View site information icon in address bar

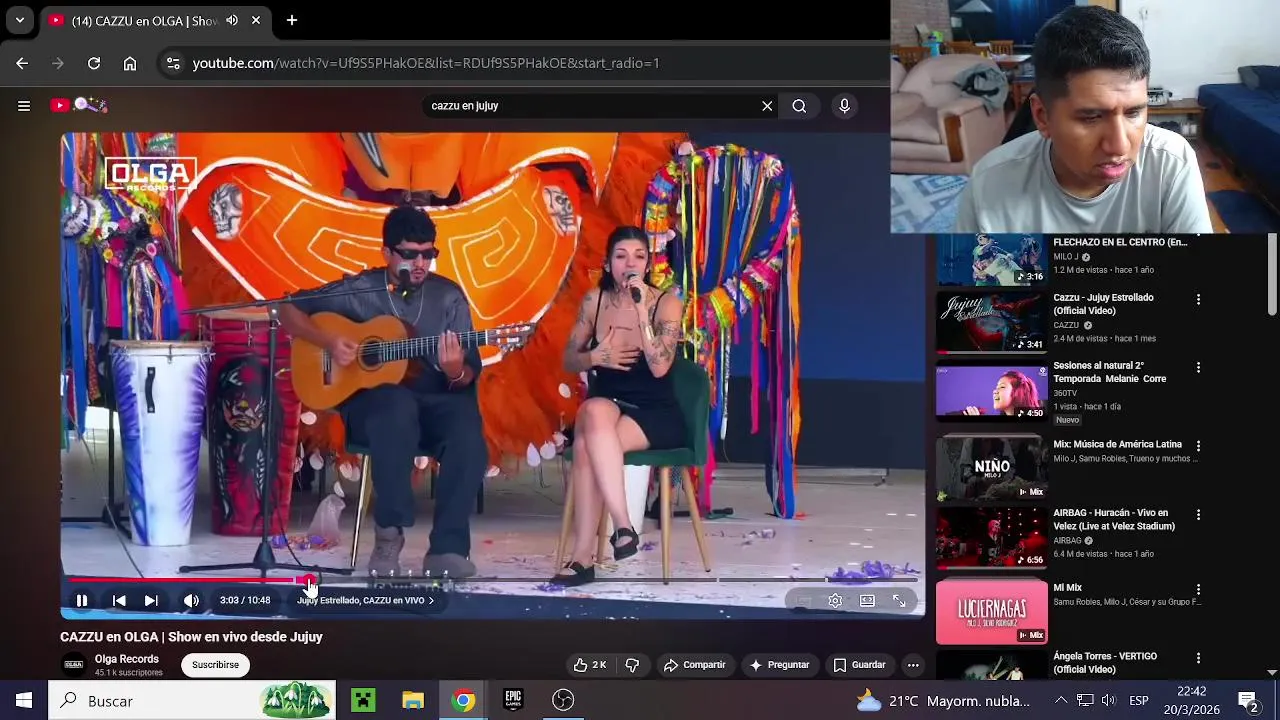pyautogui.click(x=173, y=63)
